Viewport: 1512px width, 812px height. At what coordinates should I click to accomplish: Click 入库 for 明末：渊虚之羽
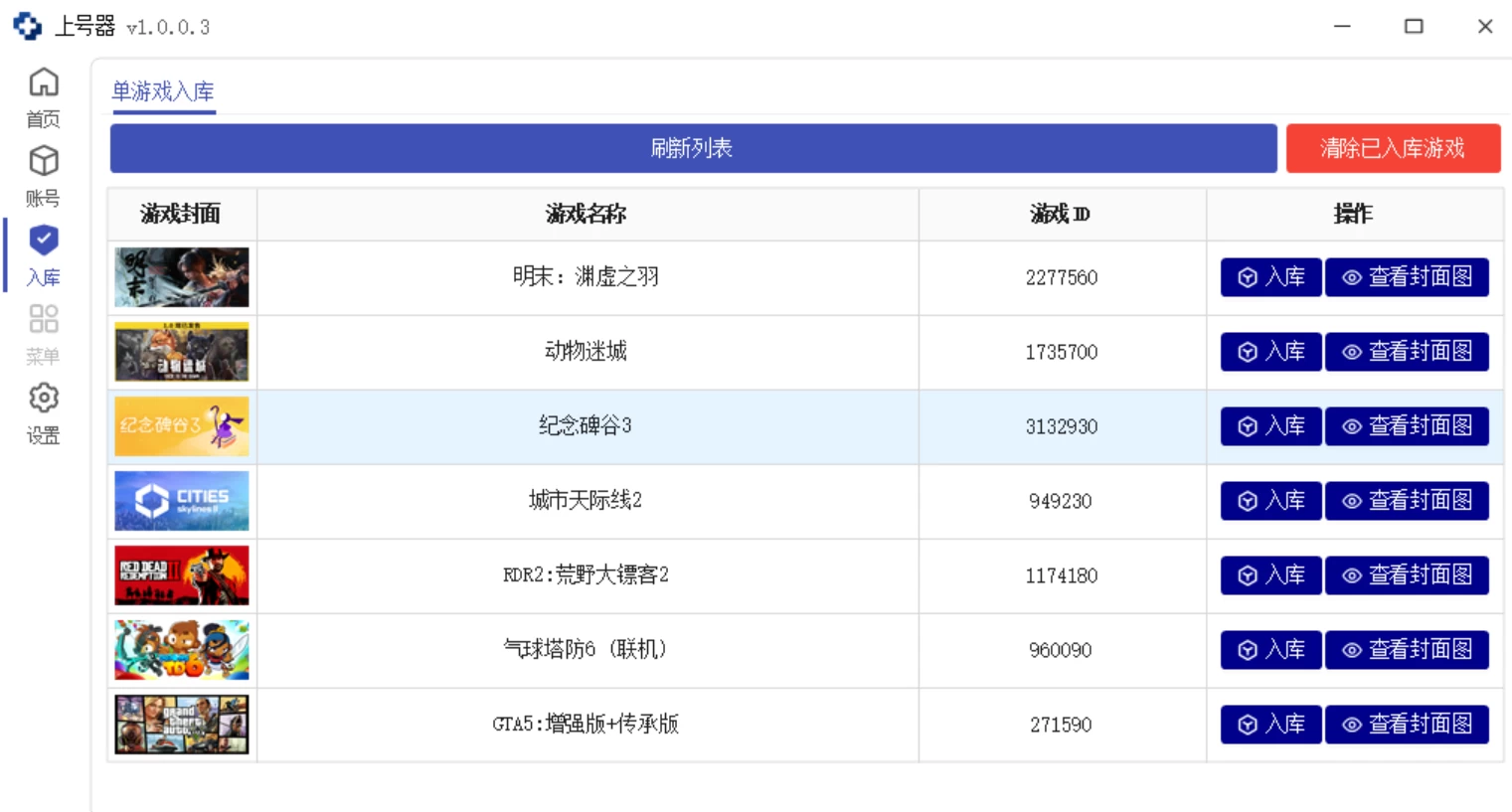click(1270, 277)
